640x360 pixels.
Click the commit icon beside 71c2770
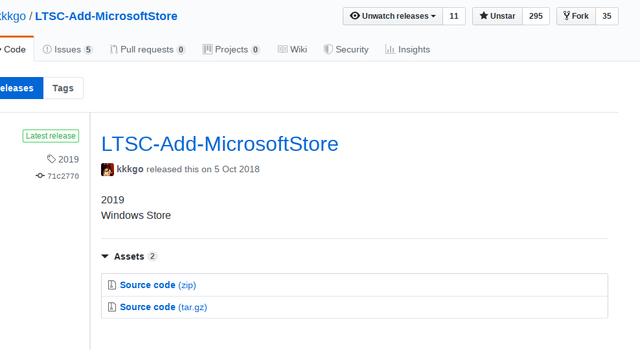40,176
